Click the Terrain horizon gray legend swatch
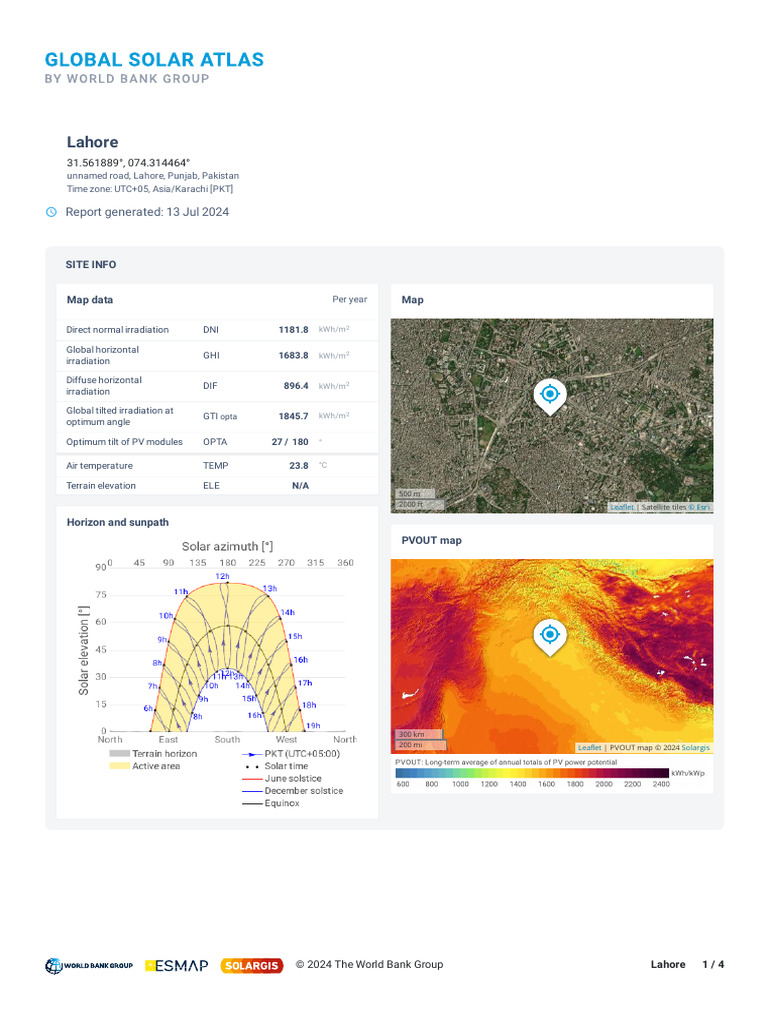This screenshot has height=1024, width=768. (x=120, y=754)
